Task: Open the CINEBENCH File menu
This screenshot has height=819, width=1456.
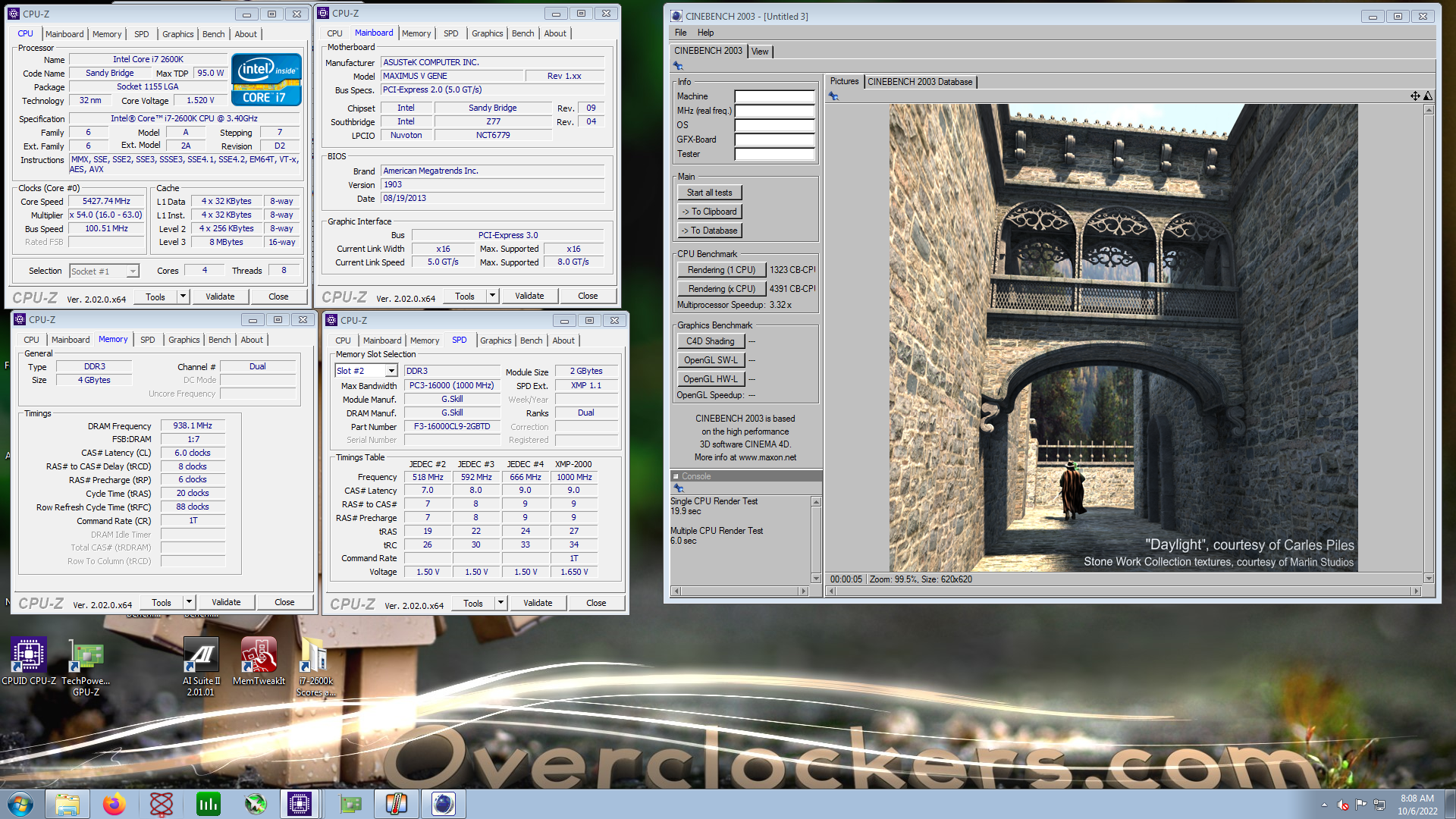Action: [x=680, y=33]
